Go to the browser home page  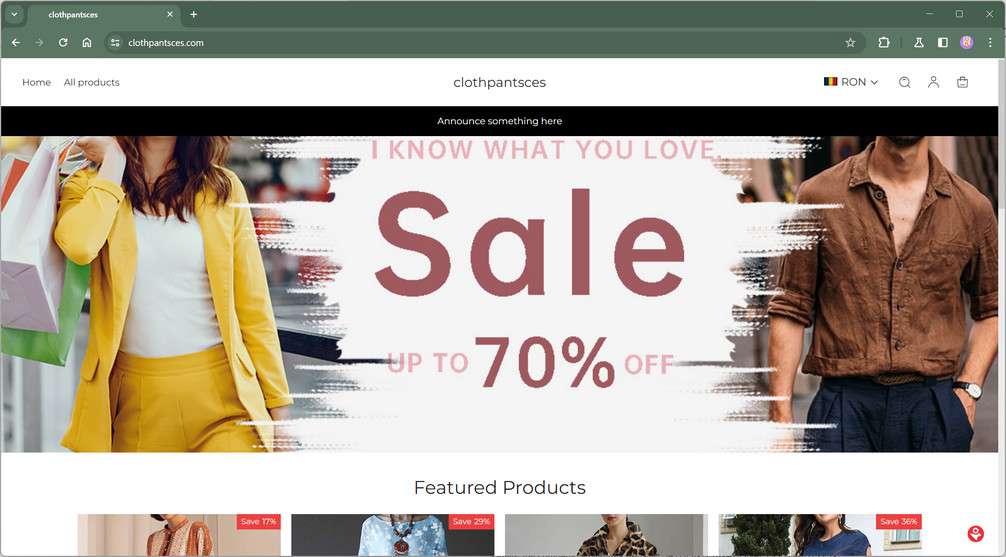pos(87,42)
